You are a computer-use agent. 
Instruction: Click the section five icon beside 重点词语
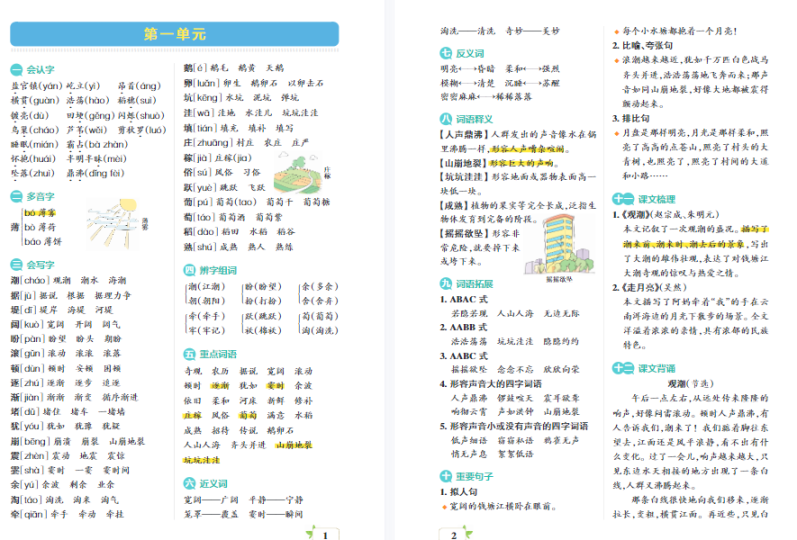coord(190,355)
